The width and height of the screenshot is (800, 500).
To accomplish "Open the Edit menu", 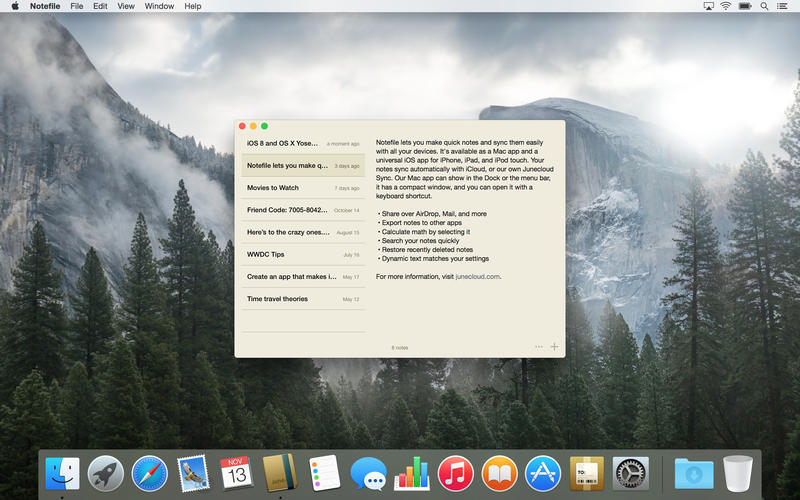I will (100, 6).
